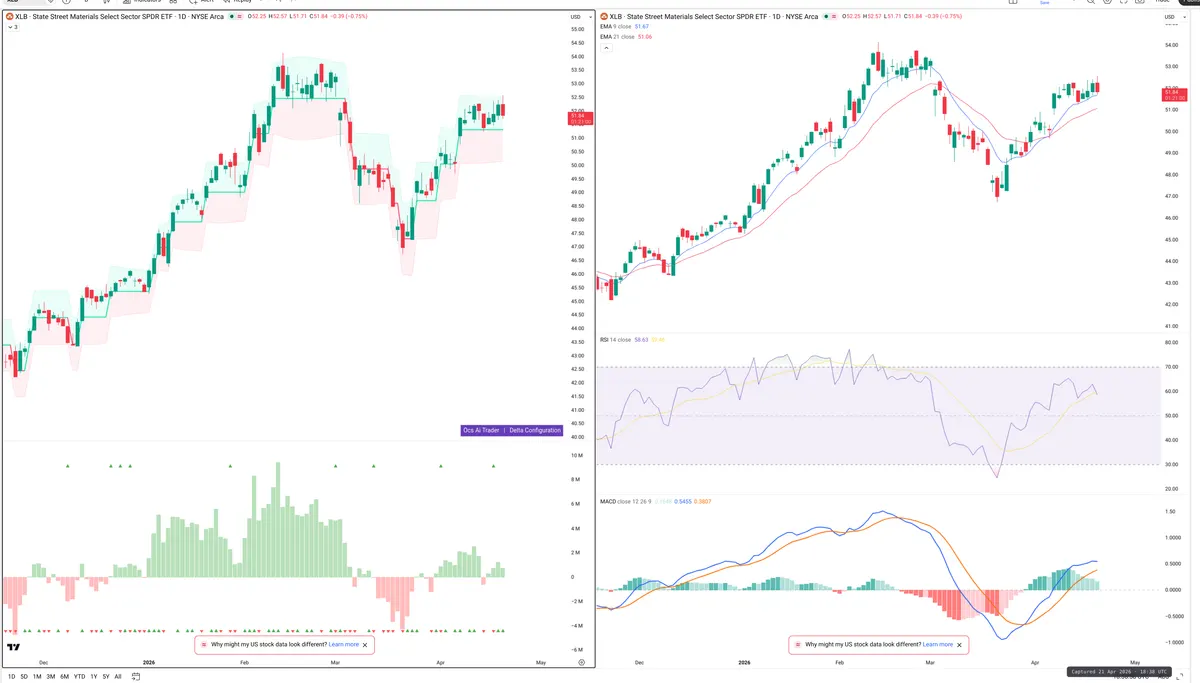Switch the time range to 1M

(37, 676)
